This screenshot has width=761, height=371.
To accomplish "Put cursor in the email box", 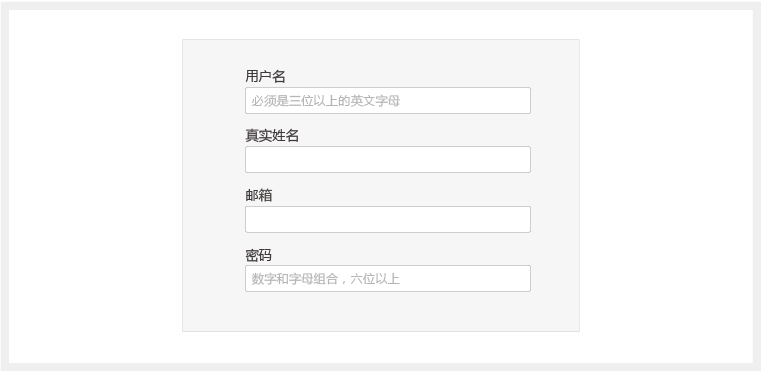I will [x=388, y=219].
